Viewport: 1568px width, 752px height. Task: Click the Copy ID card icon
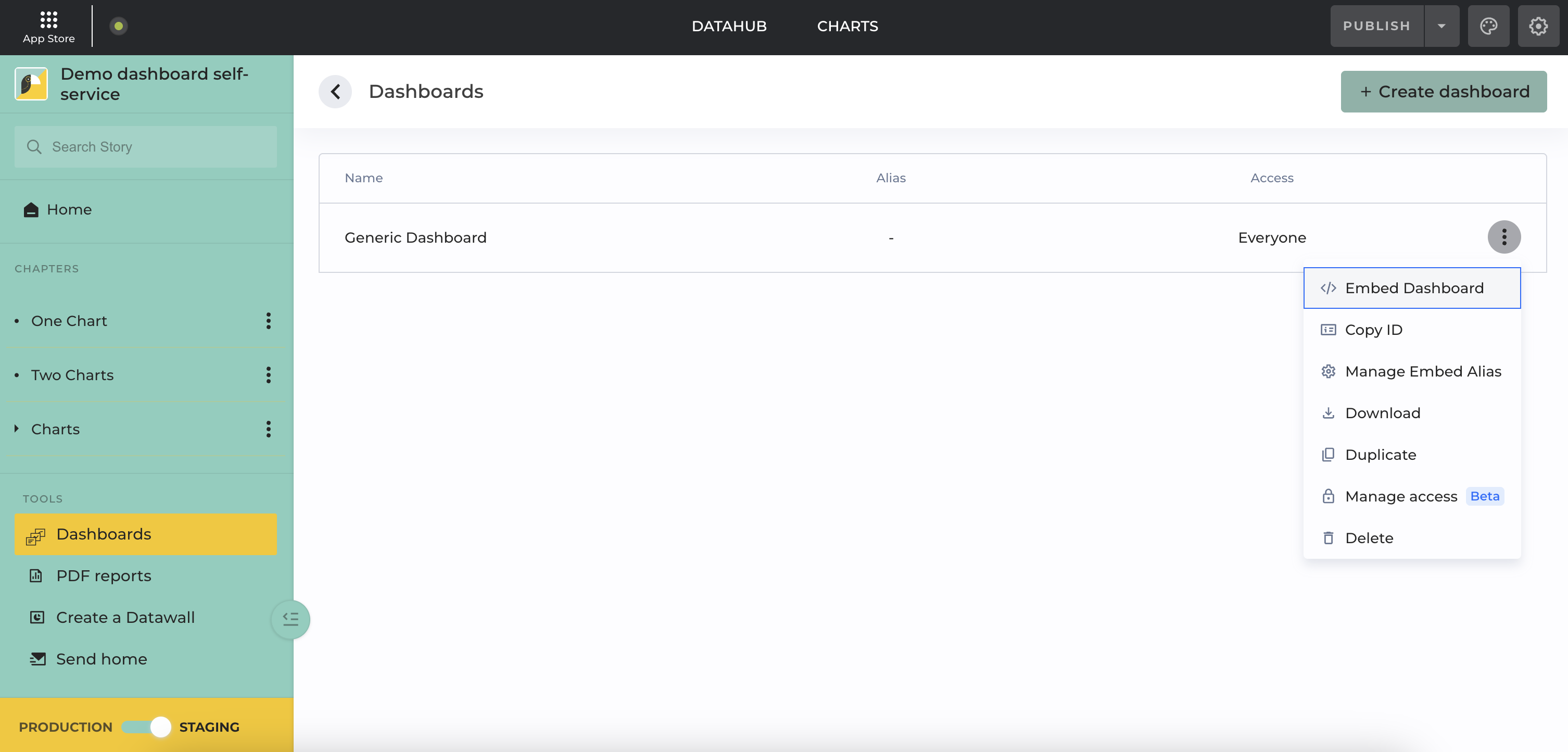(x=1328, y=330)
